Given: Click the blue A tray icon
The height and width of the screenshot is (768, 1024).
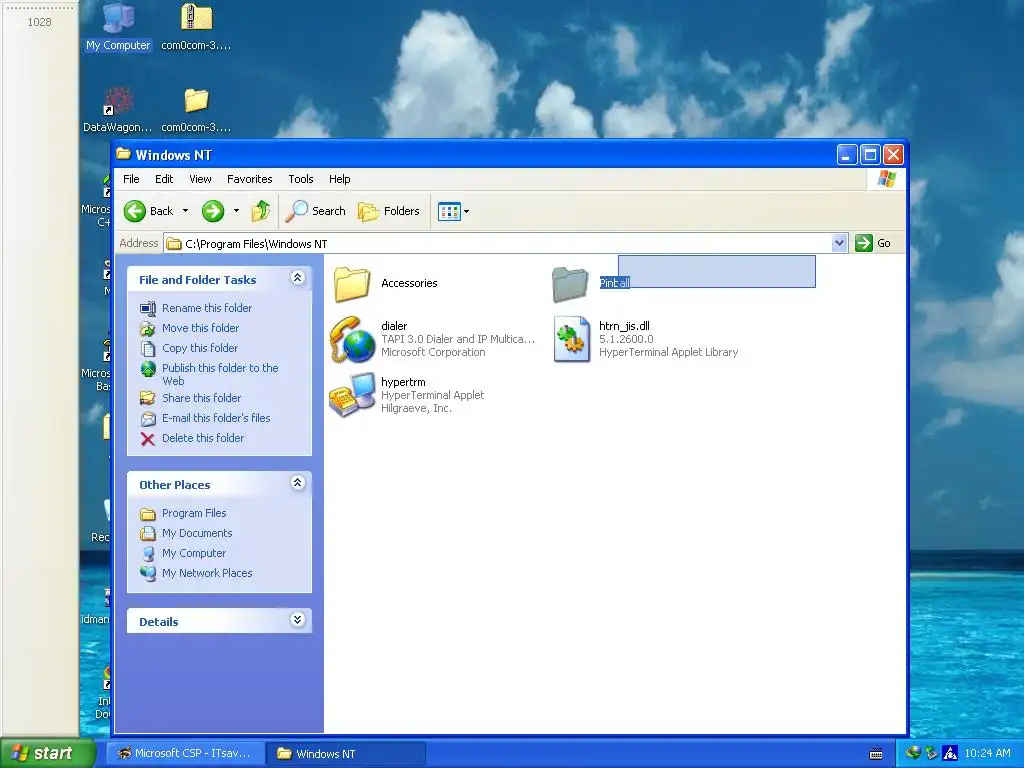Looking at the screenshot, I should coord(950,754).
